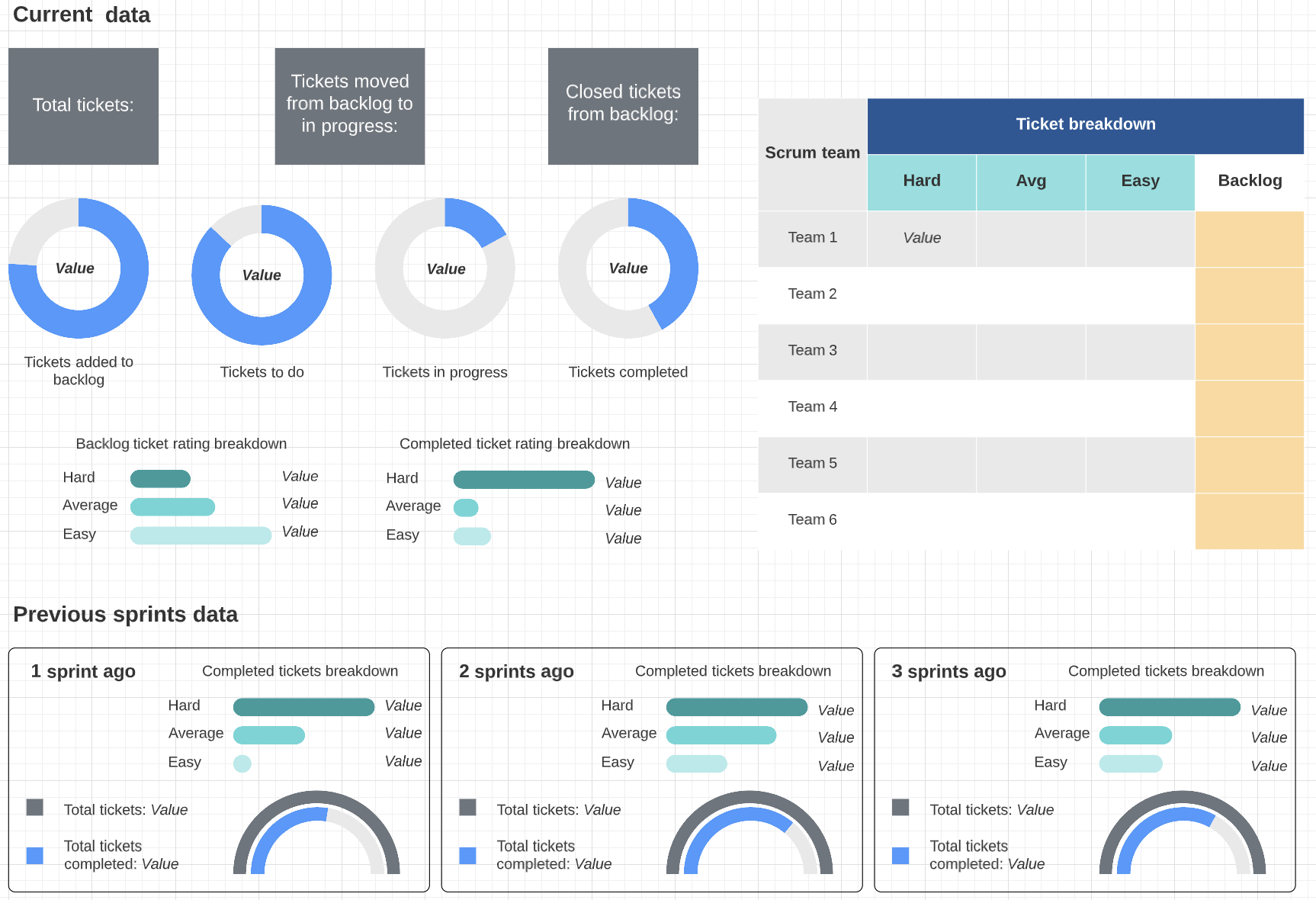This screenshot has height=900, width=1316.
Task: Click the Team 3 Backlog orange cell
Action: click(1250, 352)
